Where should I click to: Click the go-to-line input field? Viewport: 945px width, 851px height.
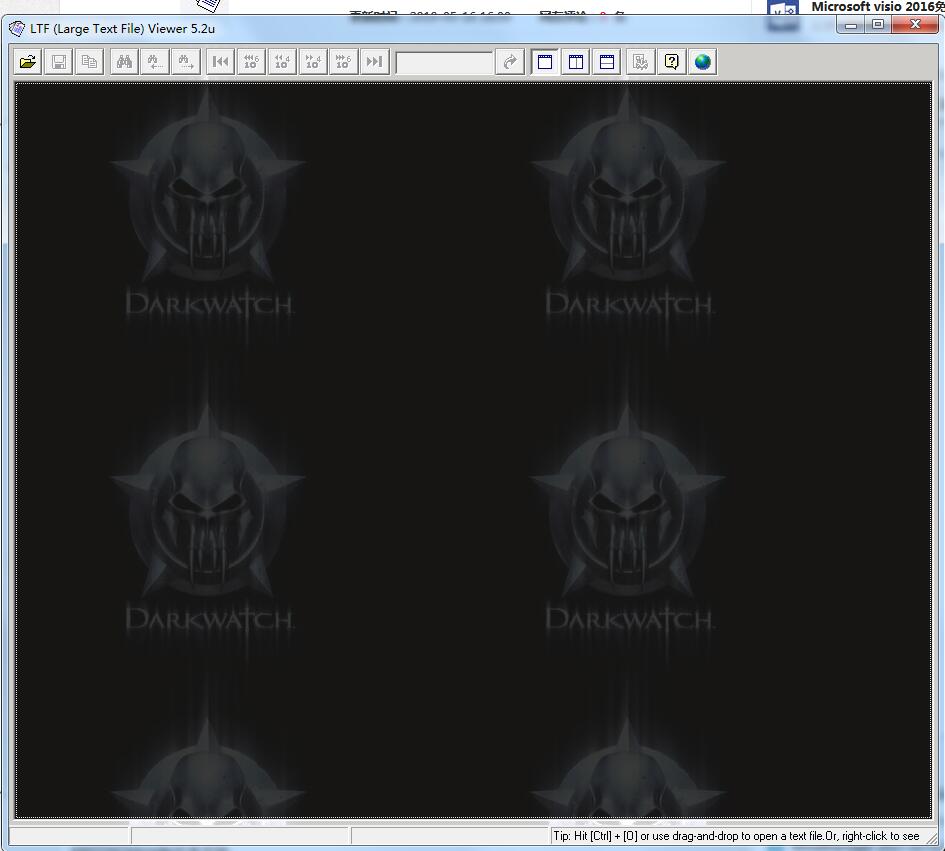click(444, 63)
